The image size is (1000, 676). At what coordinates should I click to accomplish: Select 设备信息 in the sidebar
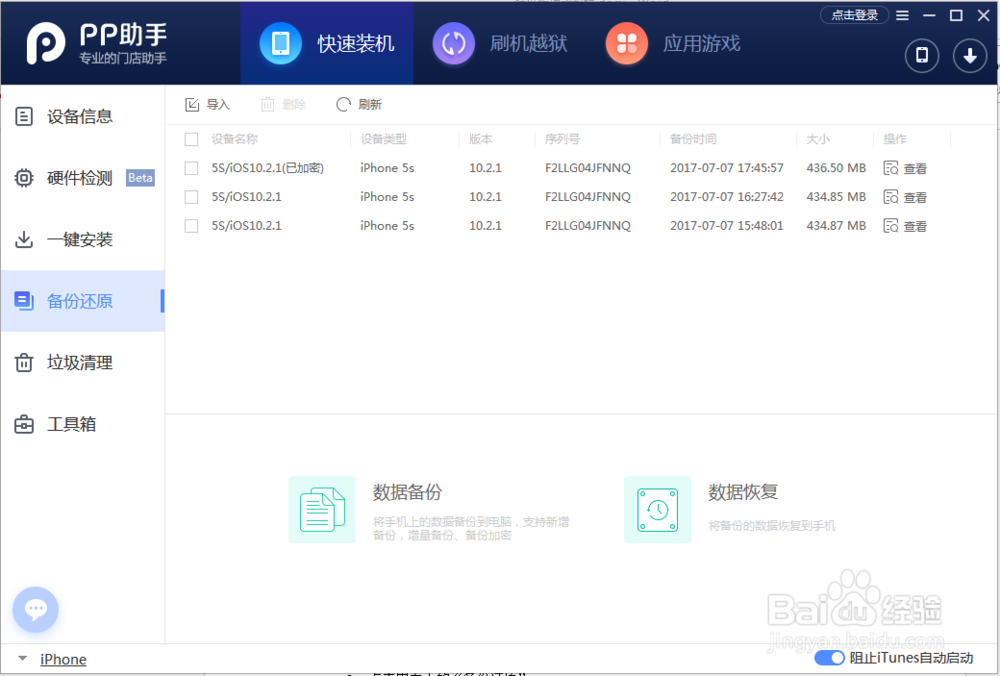tap(83, 116)
